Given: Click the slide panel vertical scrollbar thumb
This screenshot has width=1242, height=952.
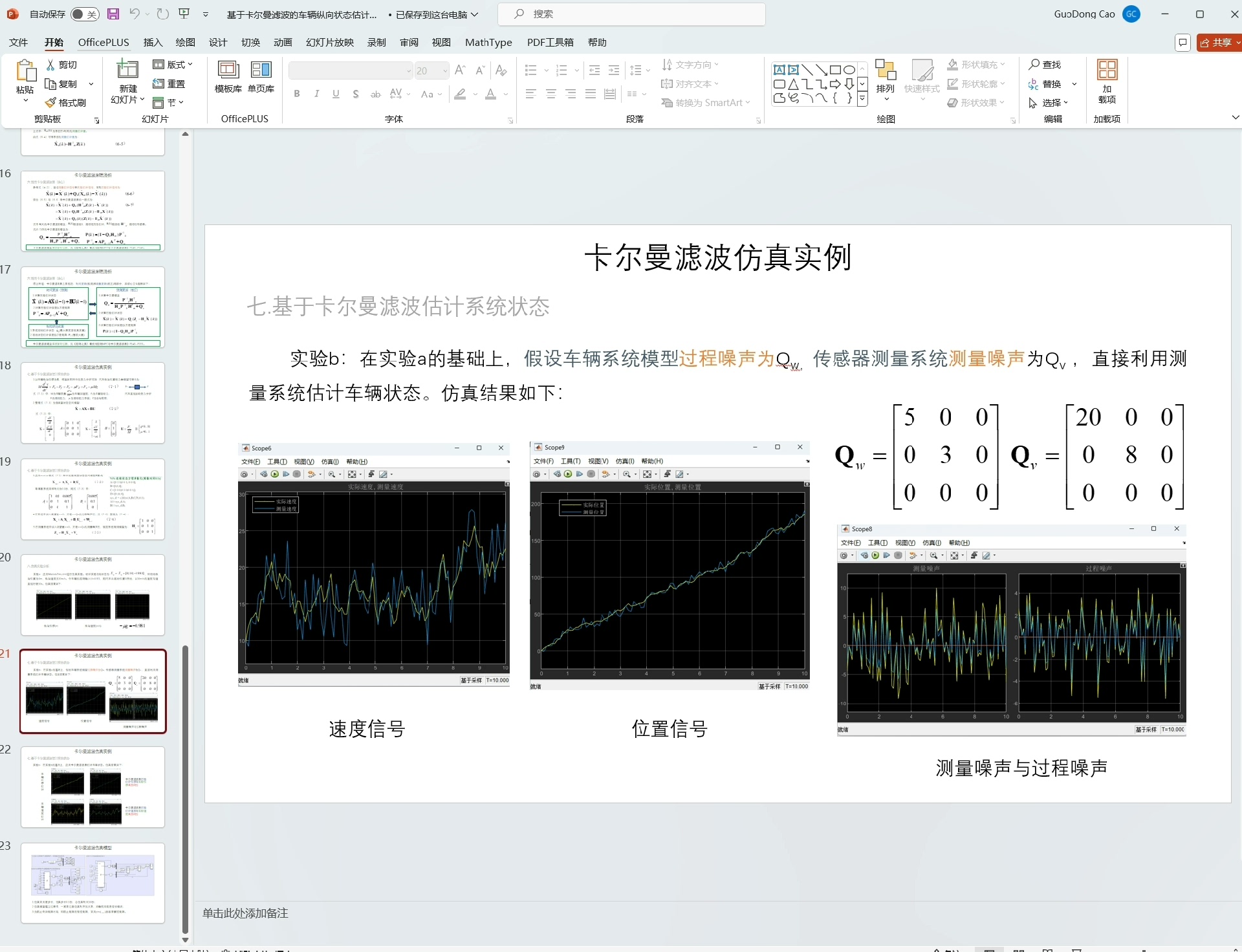Looking at the screenshot, I should tap(185, 789).
